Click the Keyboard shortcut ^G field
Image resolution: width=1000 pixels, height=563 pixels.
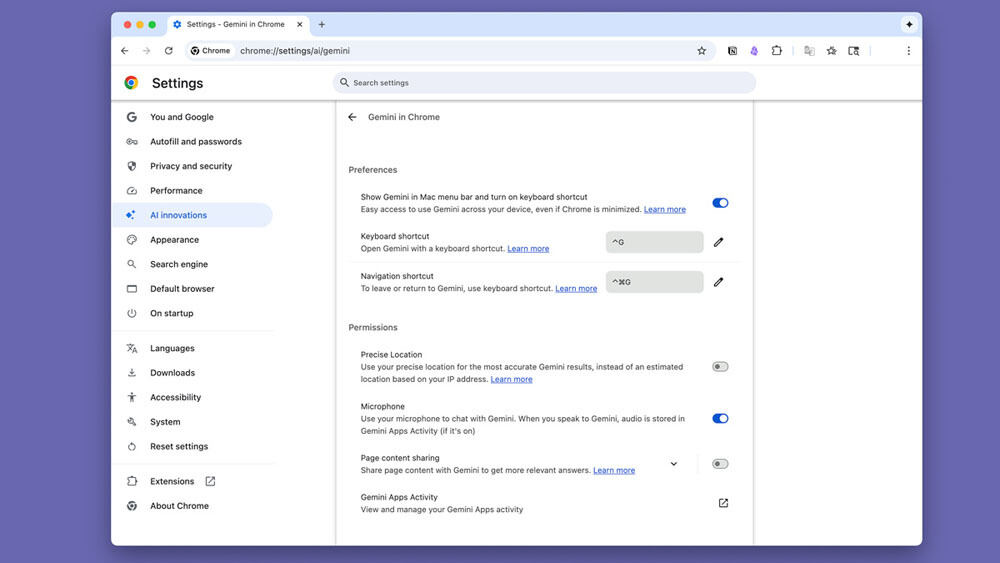pos(654,242)
